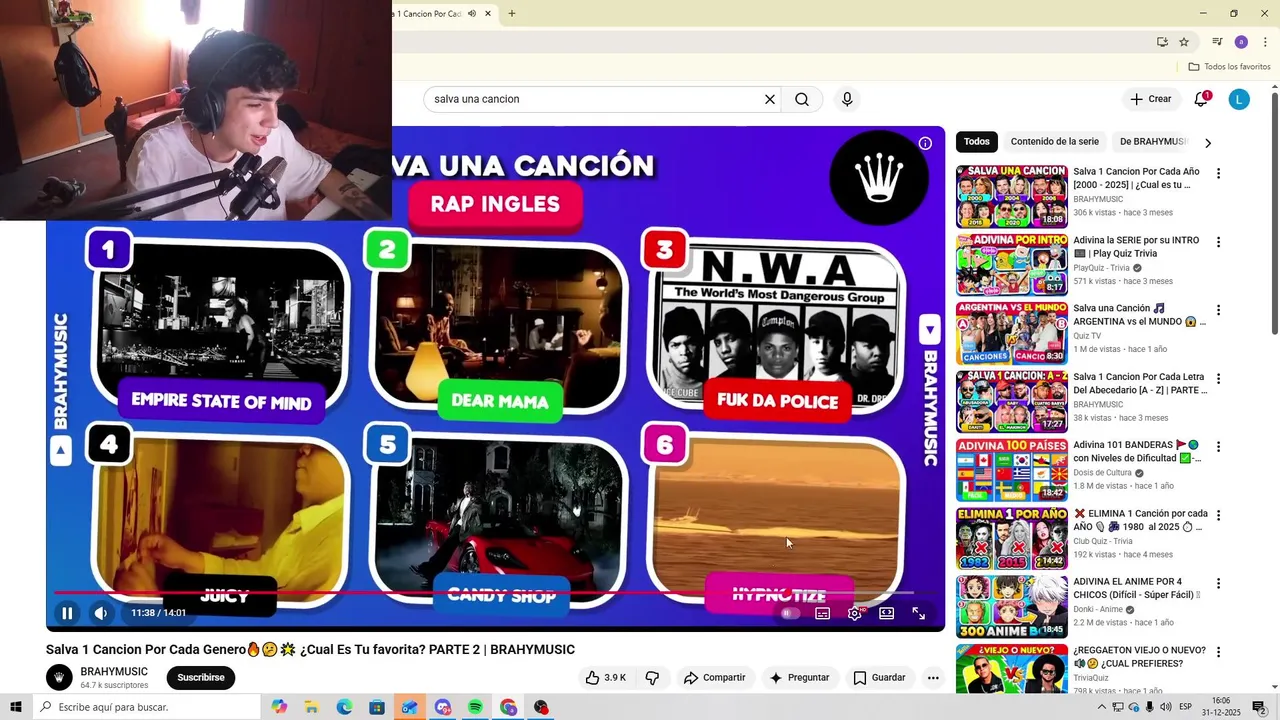The height and width of the screenshot is (720, 1280).
Task: Select the 'Todos' filter chip
Action: click(977, 142)
